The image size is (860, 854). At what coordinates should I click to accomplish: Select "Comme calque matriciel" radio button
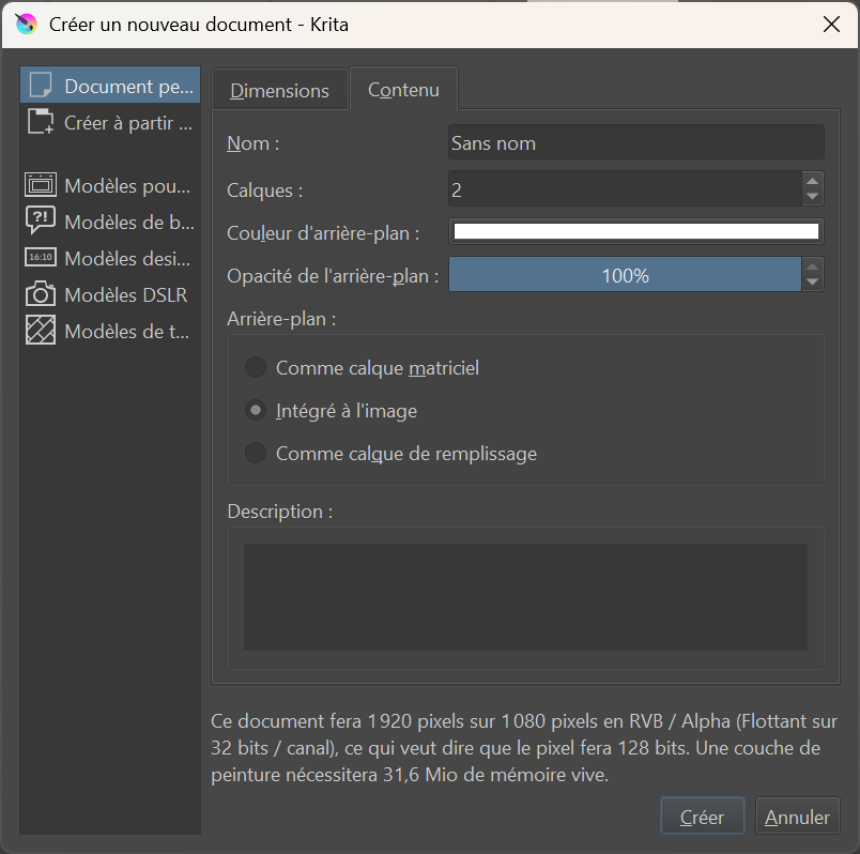pyautogui.click(x=256, y=368)
